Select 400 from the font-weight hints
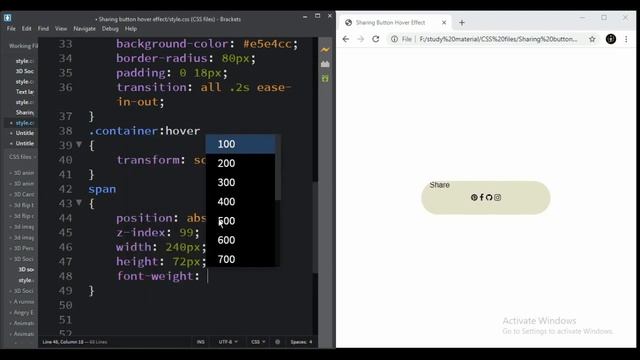Viewport: 640px width, 360px height. click(x=240, y=202)
